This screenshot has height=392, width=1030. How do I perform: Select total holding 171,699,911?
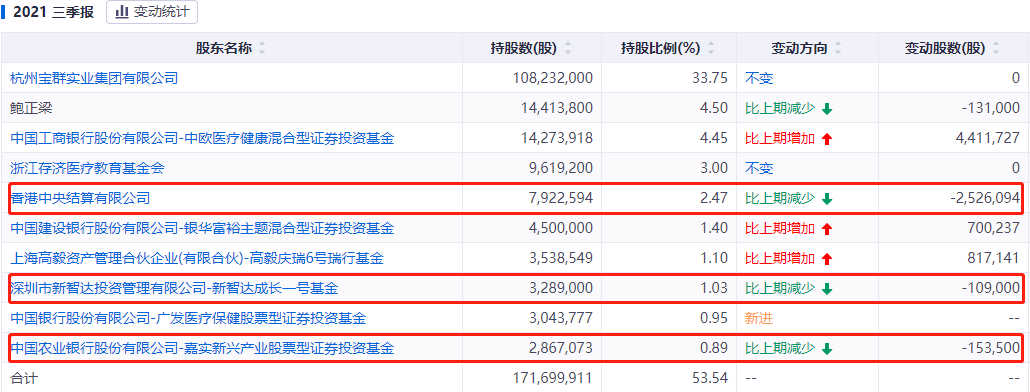tap(552, 378)
